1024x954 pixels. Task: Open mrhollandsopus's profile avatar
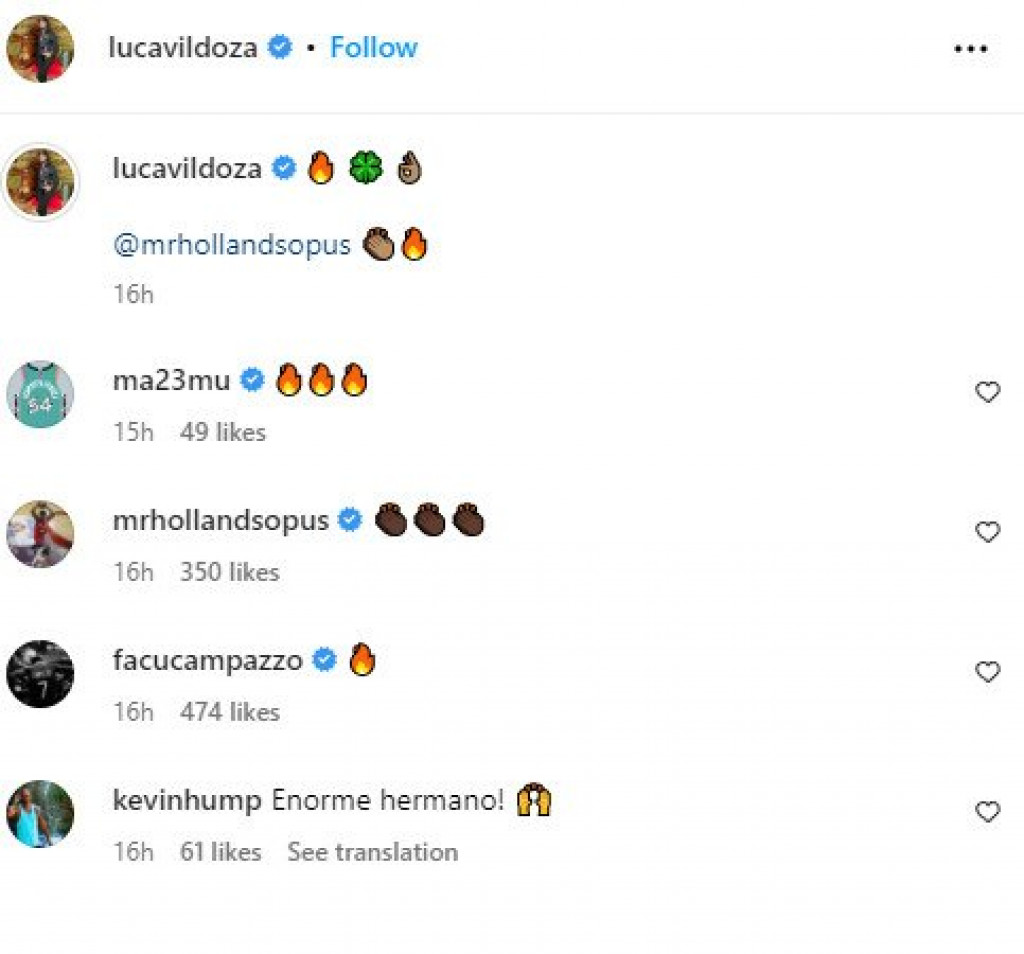pos(40,534)
